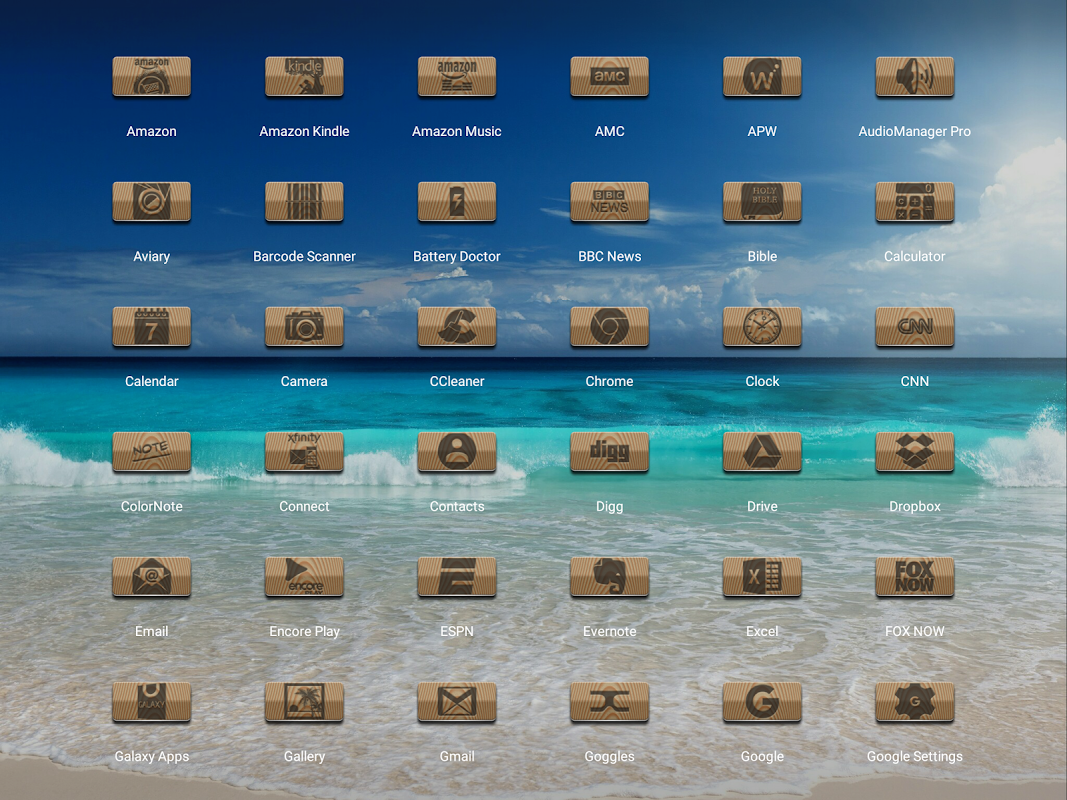1067x800 pixels.
Task: Tap the FOX NOW icon
Action: [915, 577]
